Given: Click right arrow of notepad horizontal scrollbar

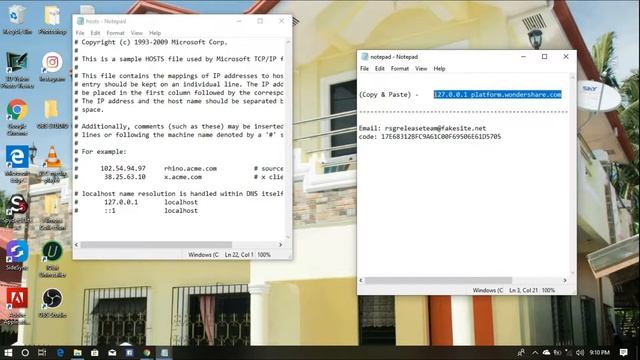Looking at the screenshot, I should (x=565, y=280).
